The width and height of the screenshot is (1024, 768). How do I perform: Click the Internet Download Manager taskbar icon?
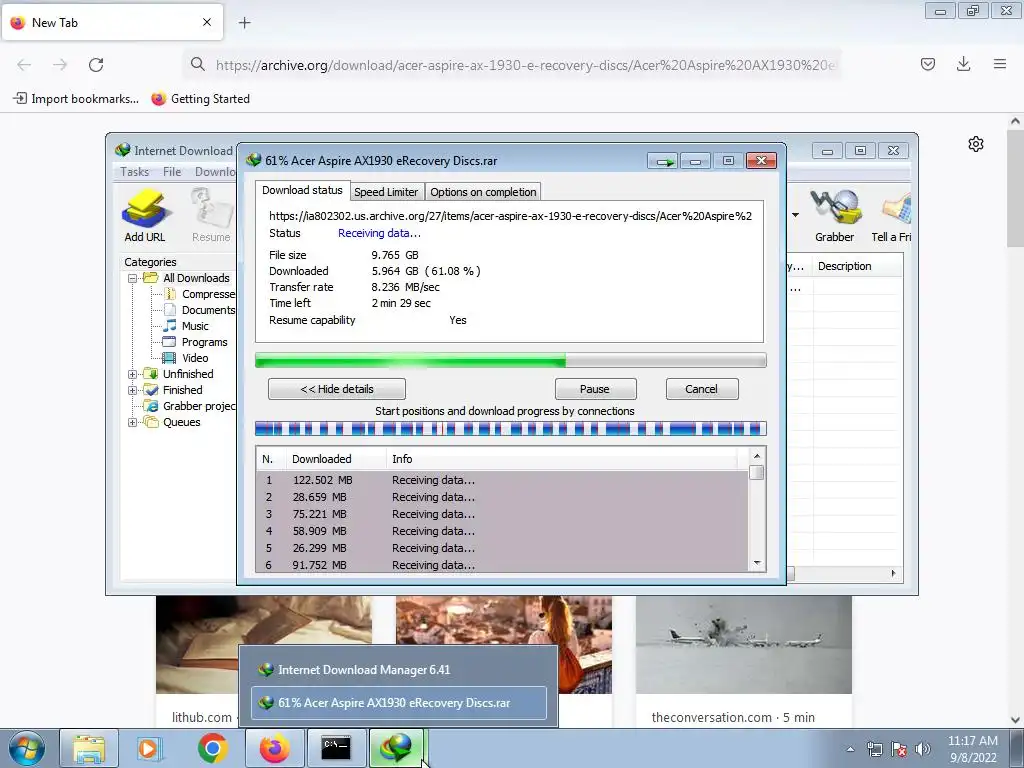[x=398, y=748]
